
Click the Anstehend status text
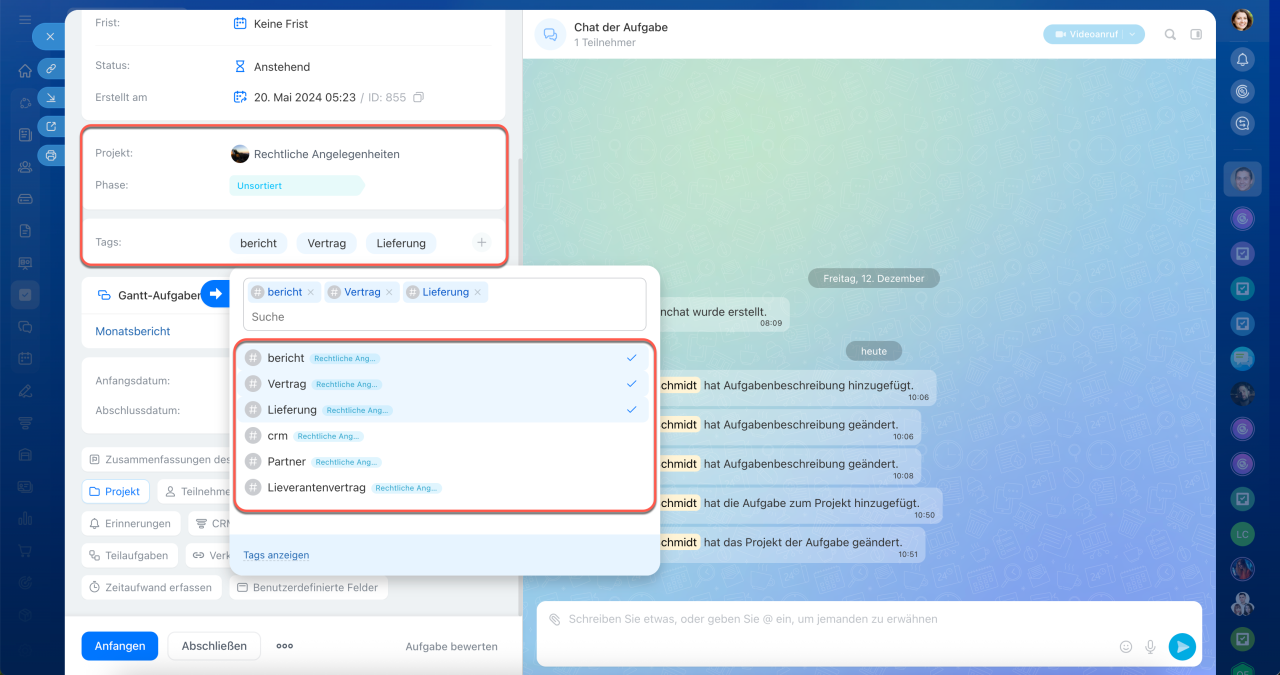tap(282, 67)
